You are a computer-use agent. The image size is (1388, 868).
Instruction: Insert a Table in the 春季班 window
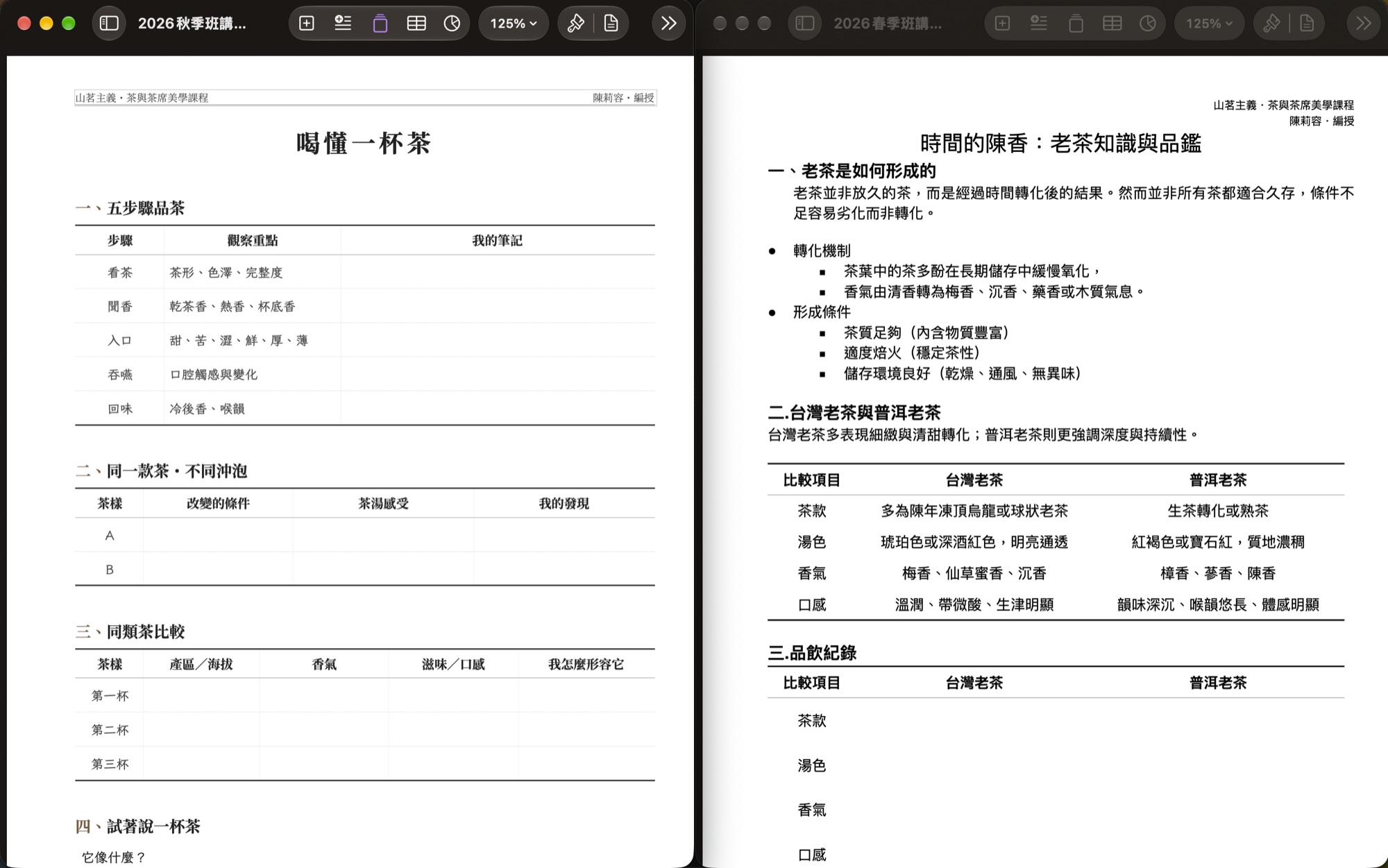[1112, 24]
